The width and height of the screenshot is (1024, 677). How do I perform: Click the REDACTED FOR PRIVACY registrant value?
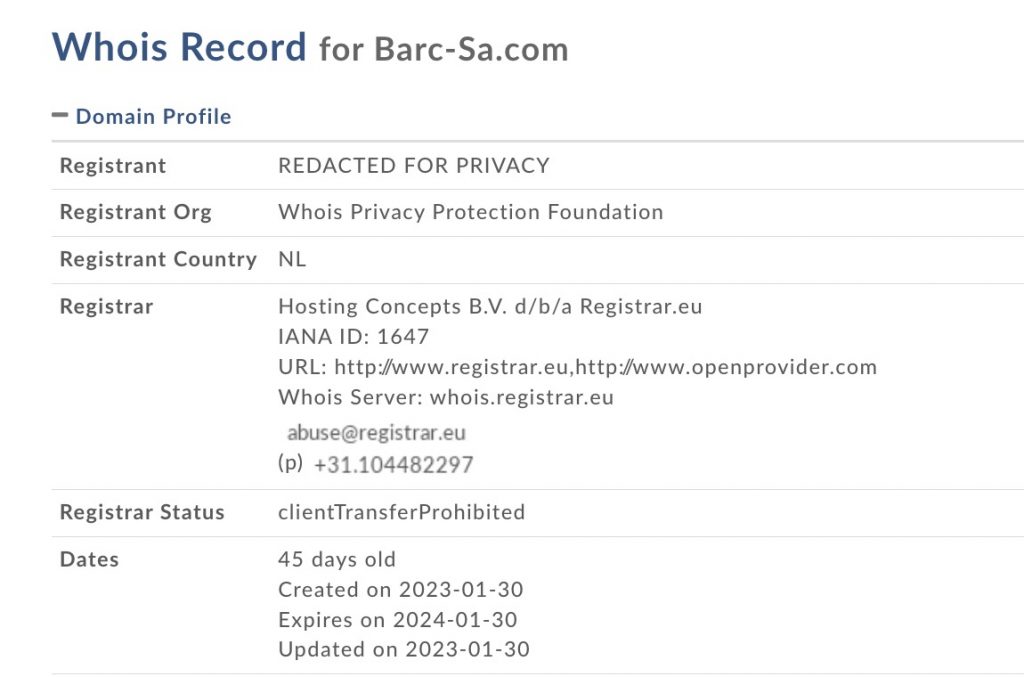click(x=413, y=166)
